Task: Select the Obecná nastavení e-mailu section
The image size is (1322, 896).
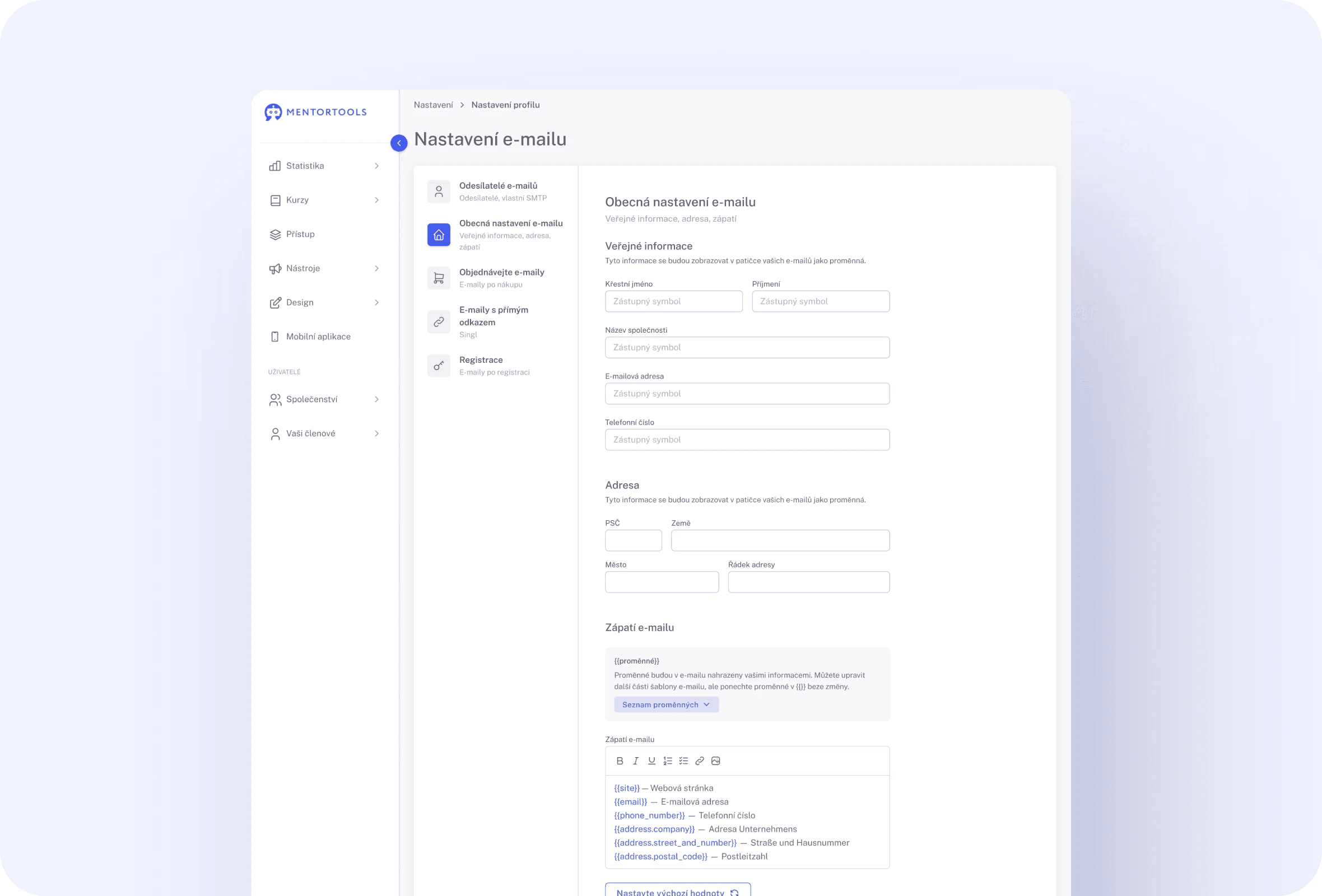Action: (495, 235)
